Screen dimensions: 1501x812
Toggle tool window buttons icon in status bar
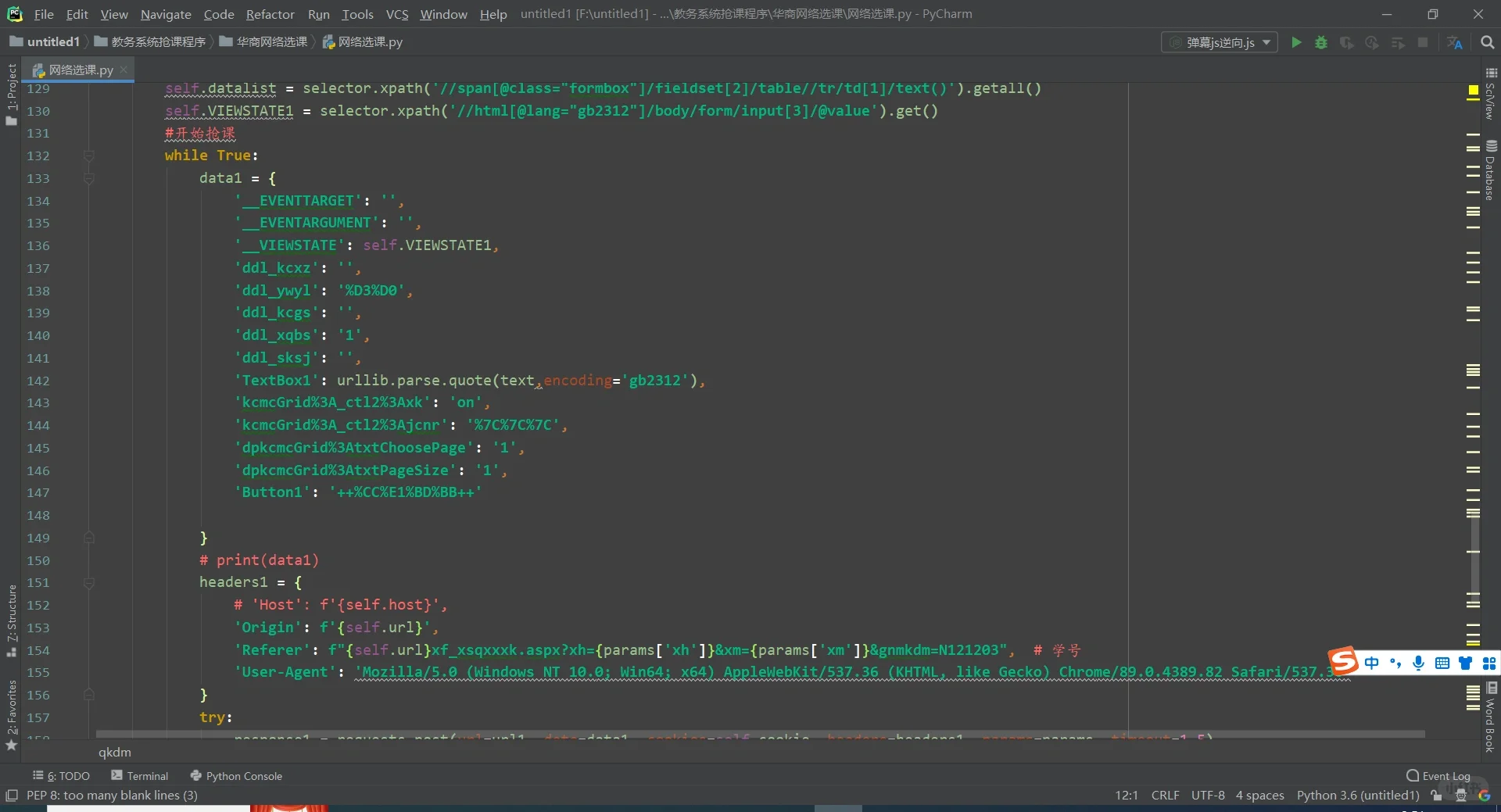pyautogui.click(x=11, y=796)
